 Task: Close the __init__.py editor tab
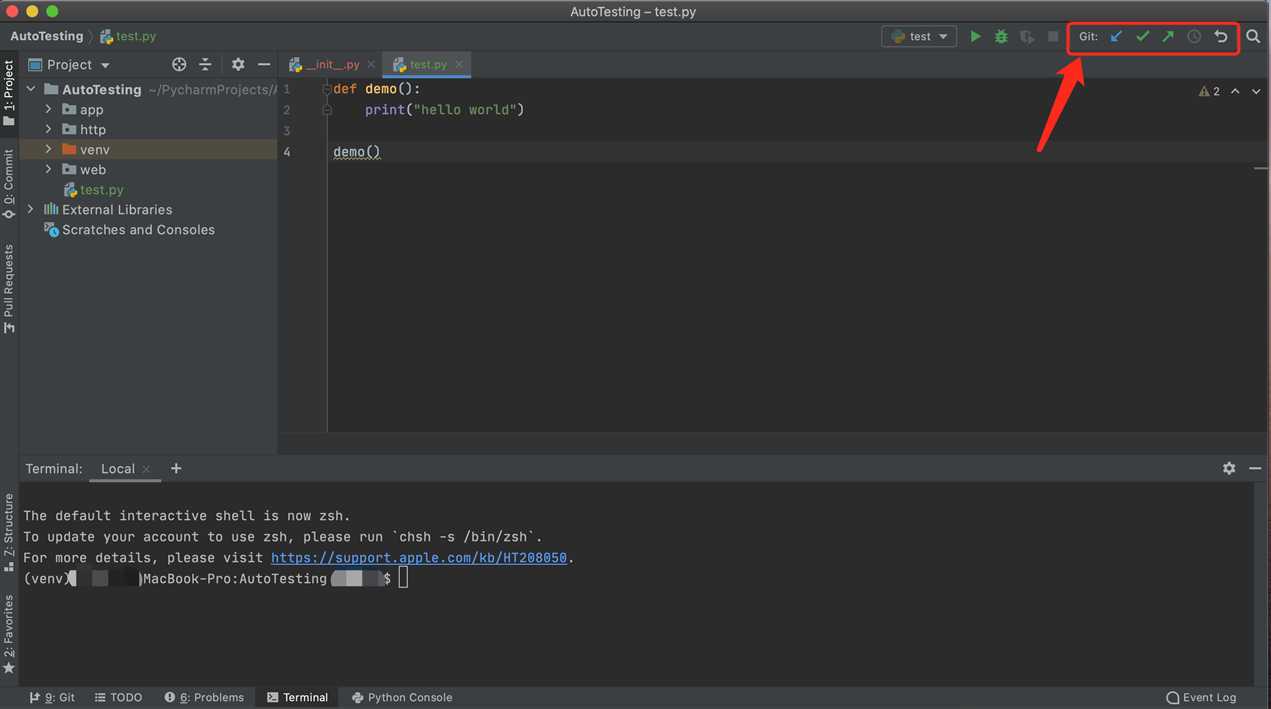371,64
